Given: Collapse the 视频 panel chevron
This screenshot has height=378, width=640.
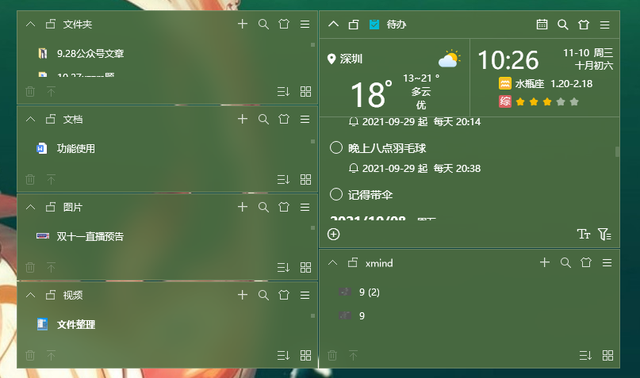Looking at the screenshot, I should 30,295.
